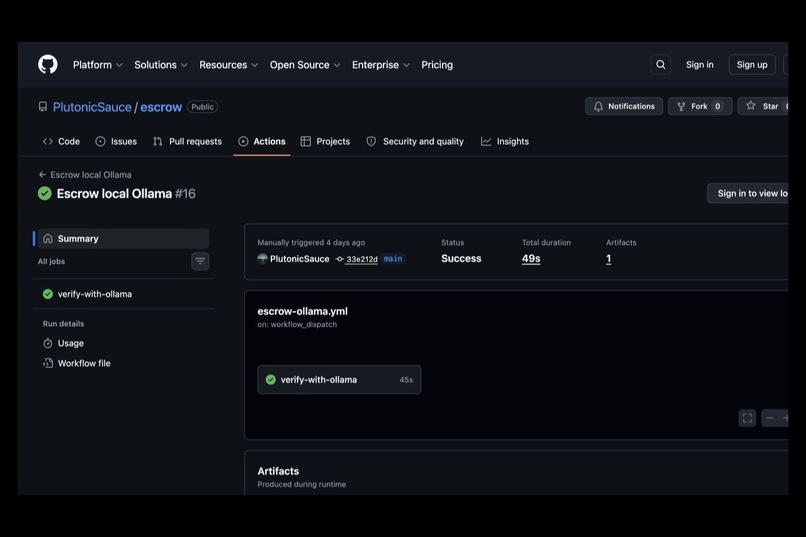Click the verify-with-ollama job card in graph
The height and width of the screenshot is (537, 806).
click(x=339, y=380)
